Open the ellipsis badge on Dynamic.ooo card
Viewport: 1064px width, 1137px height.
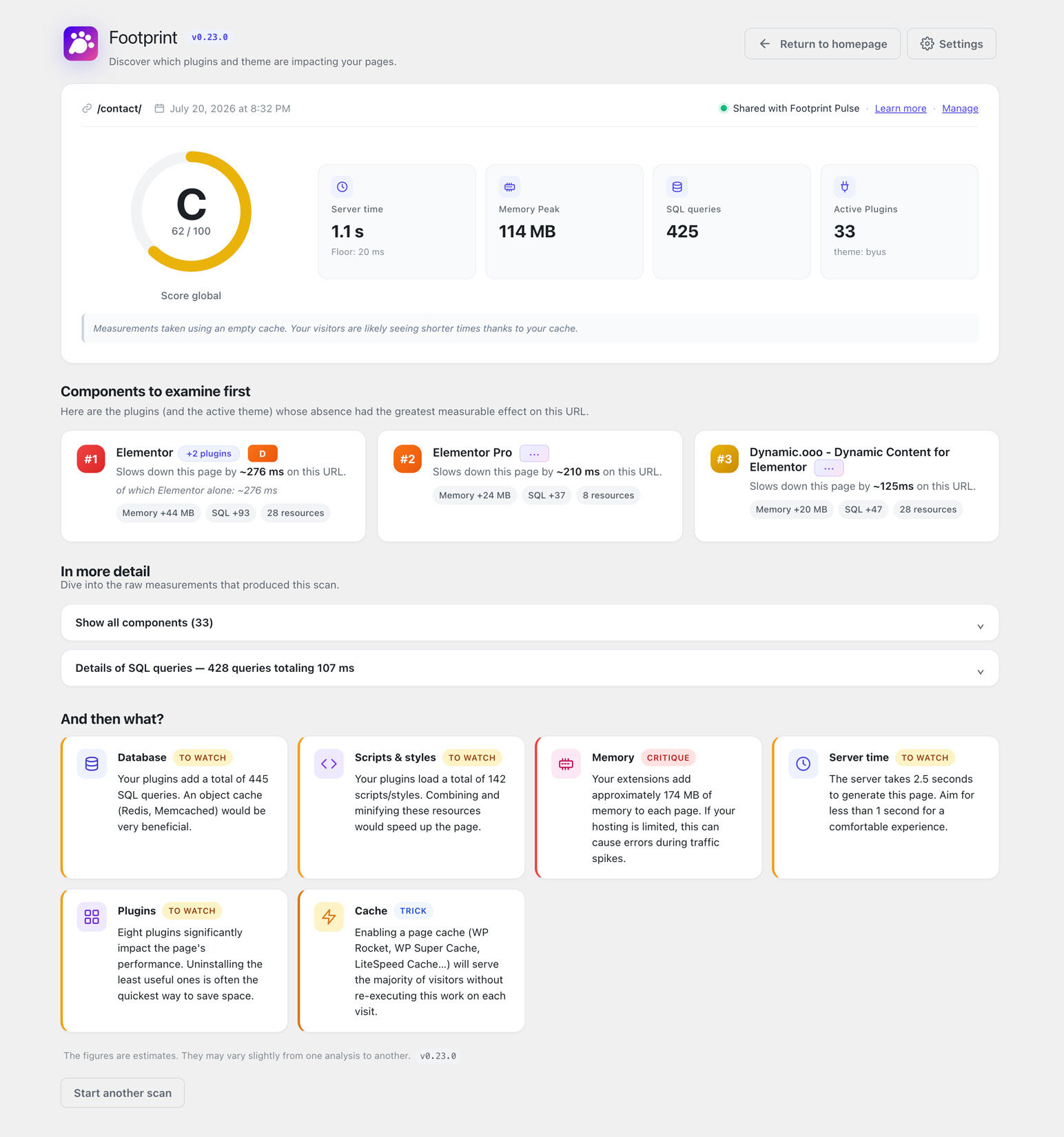[x=828, y=468]
